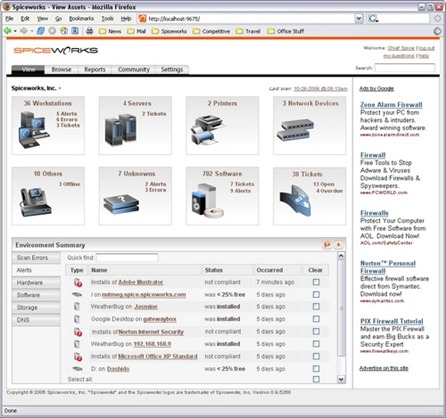Open the File menu
The image size is (446, 418).
(x=9, y=19)
